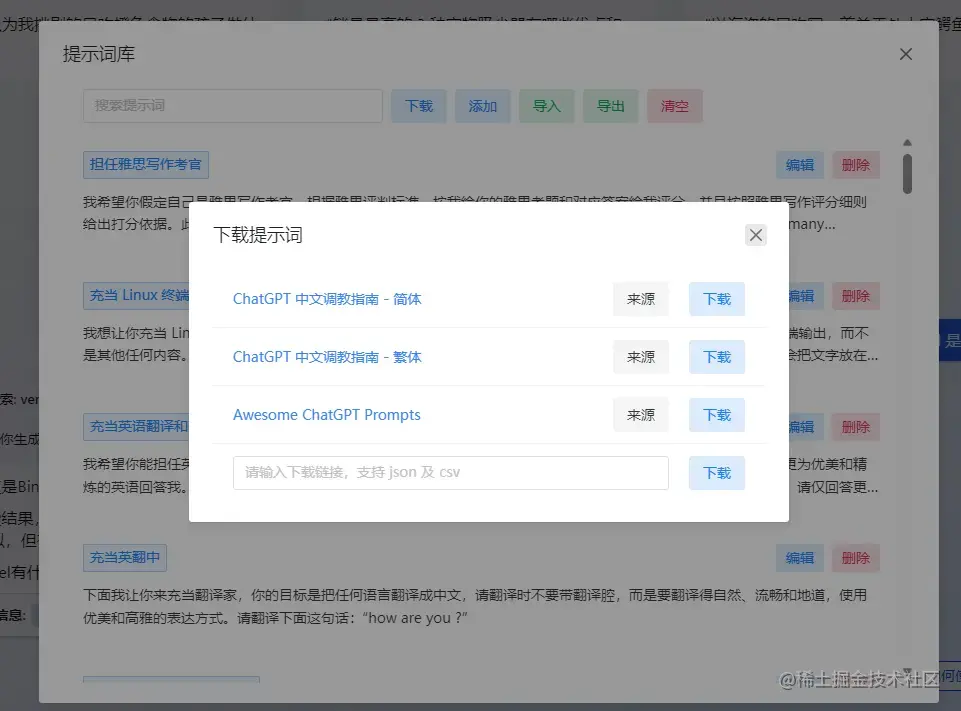Delete the 担任雅思写作考官 prompt
Viewport: 961px width, 711px height.
point(856,165)
